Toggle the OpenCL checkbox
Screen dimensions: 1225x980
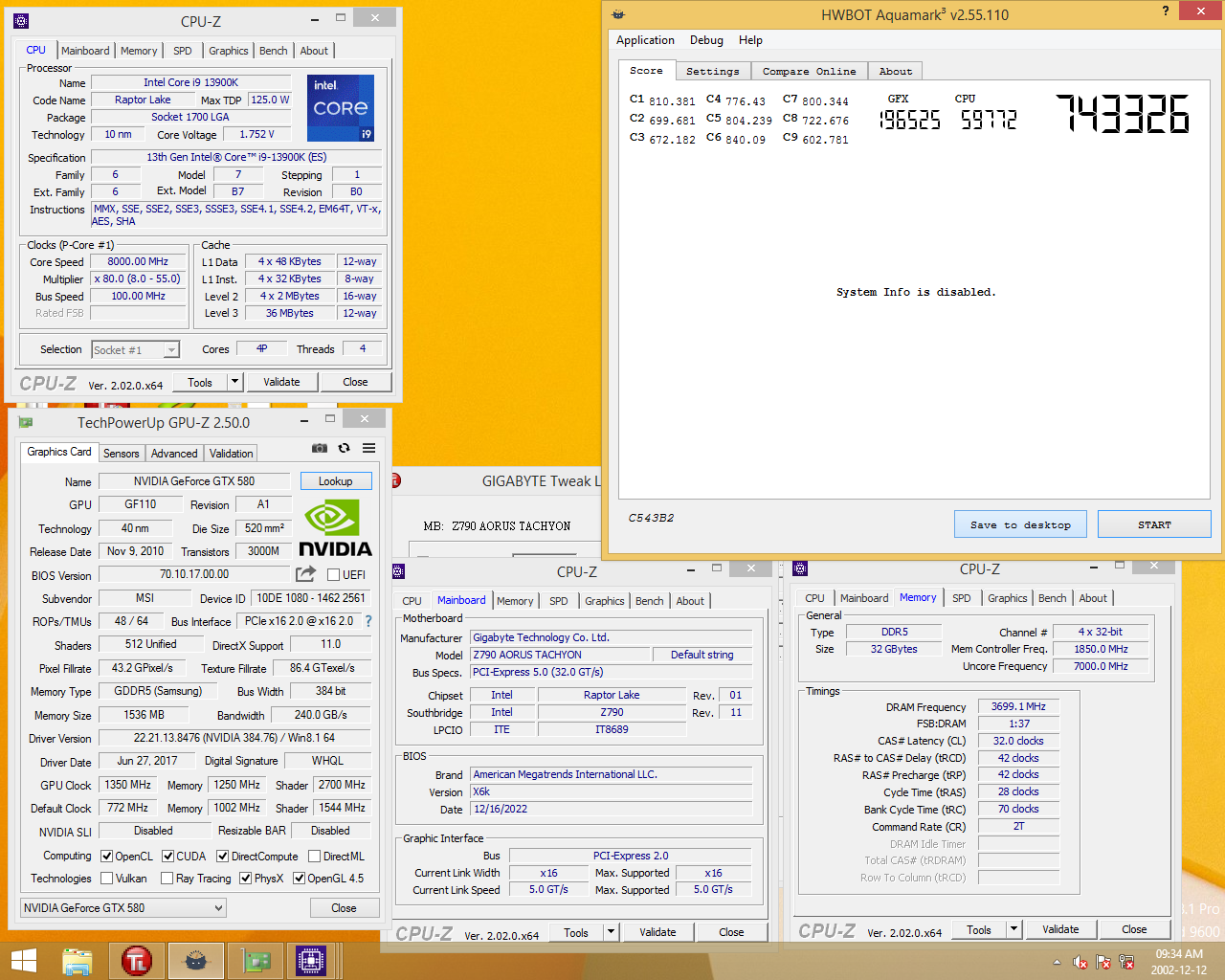tap(106, 856)
